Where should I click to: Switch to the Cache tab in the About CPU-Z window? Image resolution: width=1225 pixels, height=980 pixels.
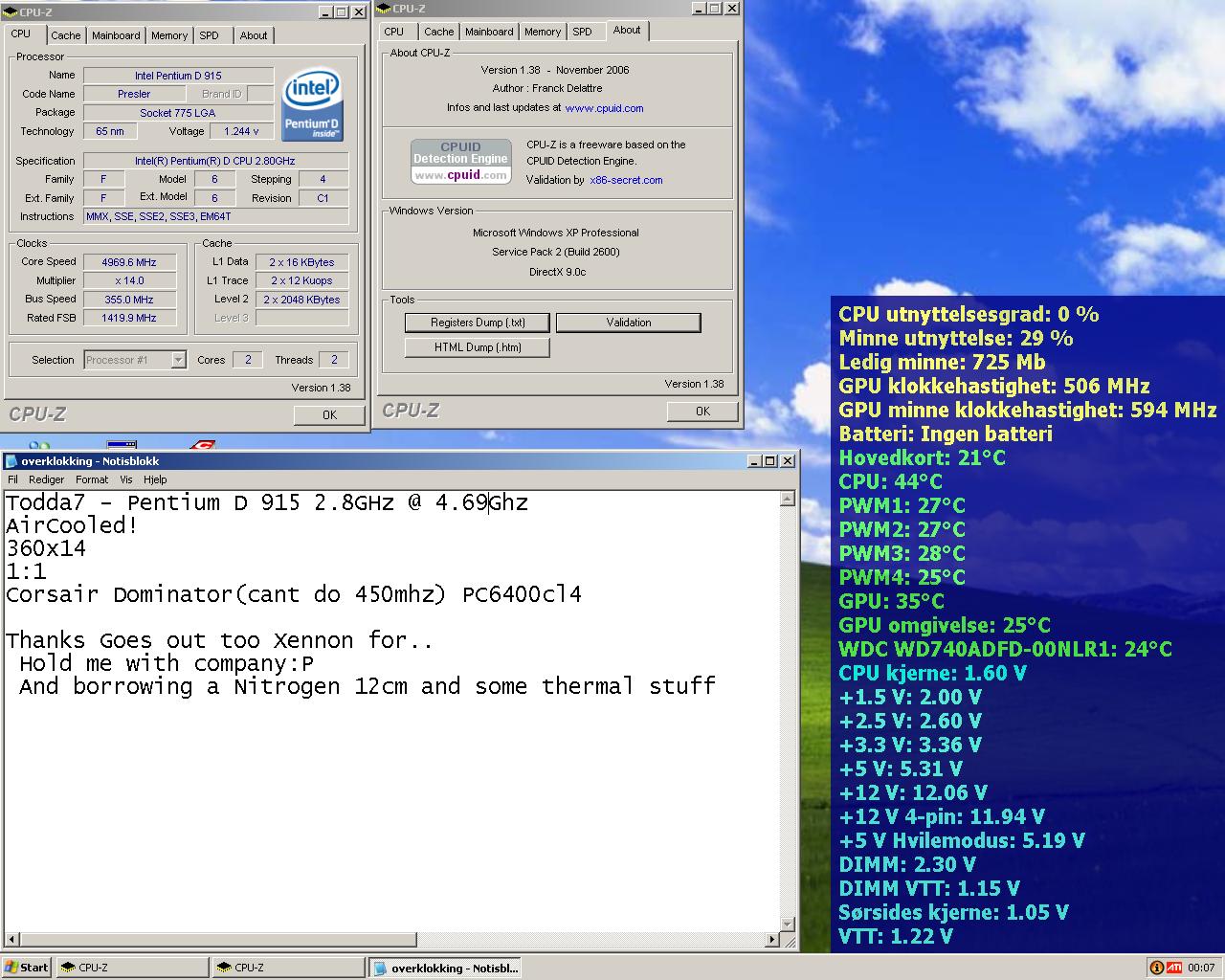click(439, 32)
